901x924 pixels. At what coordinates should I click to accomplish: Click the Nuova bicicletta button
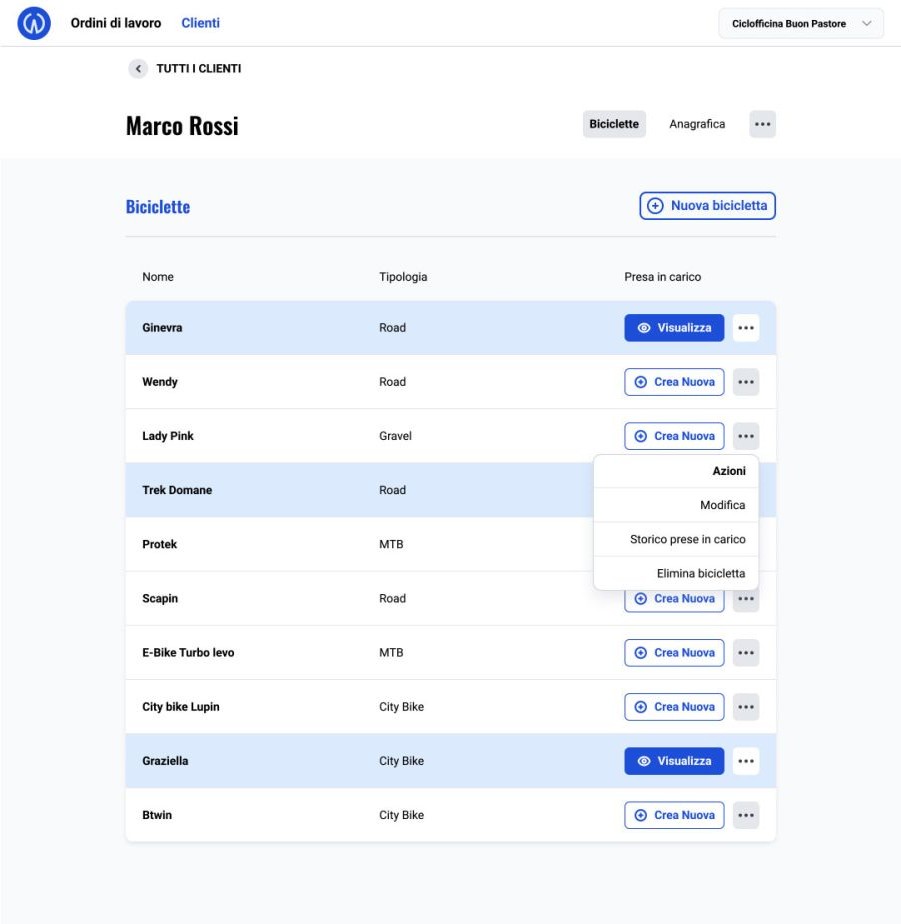(x=707, y=206)
